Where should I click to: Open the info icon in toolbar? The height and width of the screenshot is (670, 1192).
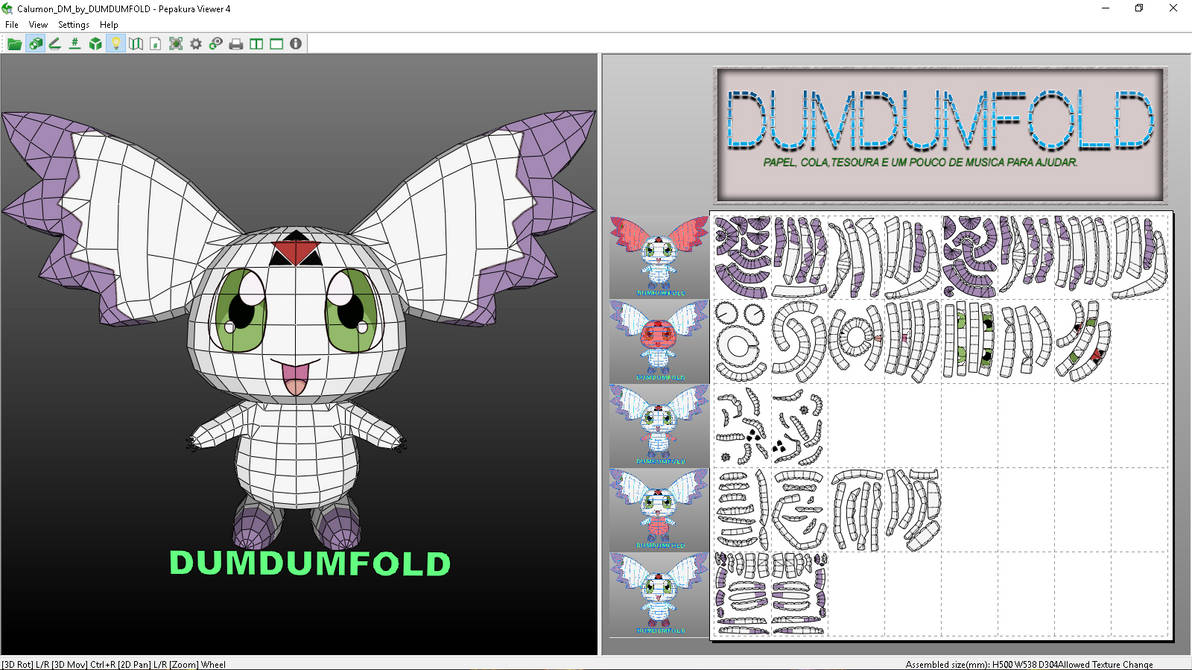[x=296, y=44]
